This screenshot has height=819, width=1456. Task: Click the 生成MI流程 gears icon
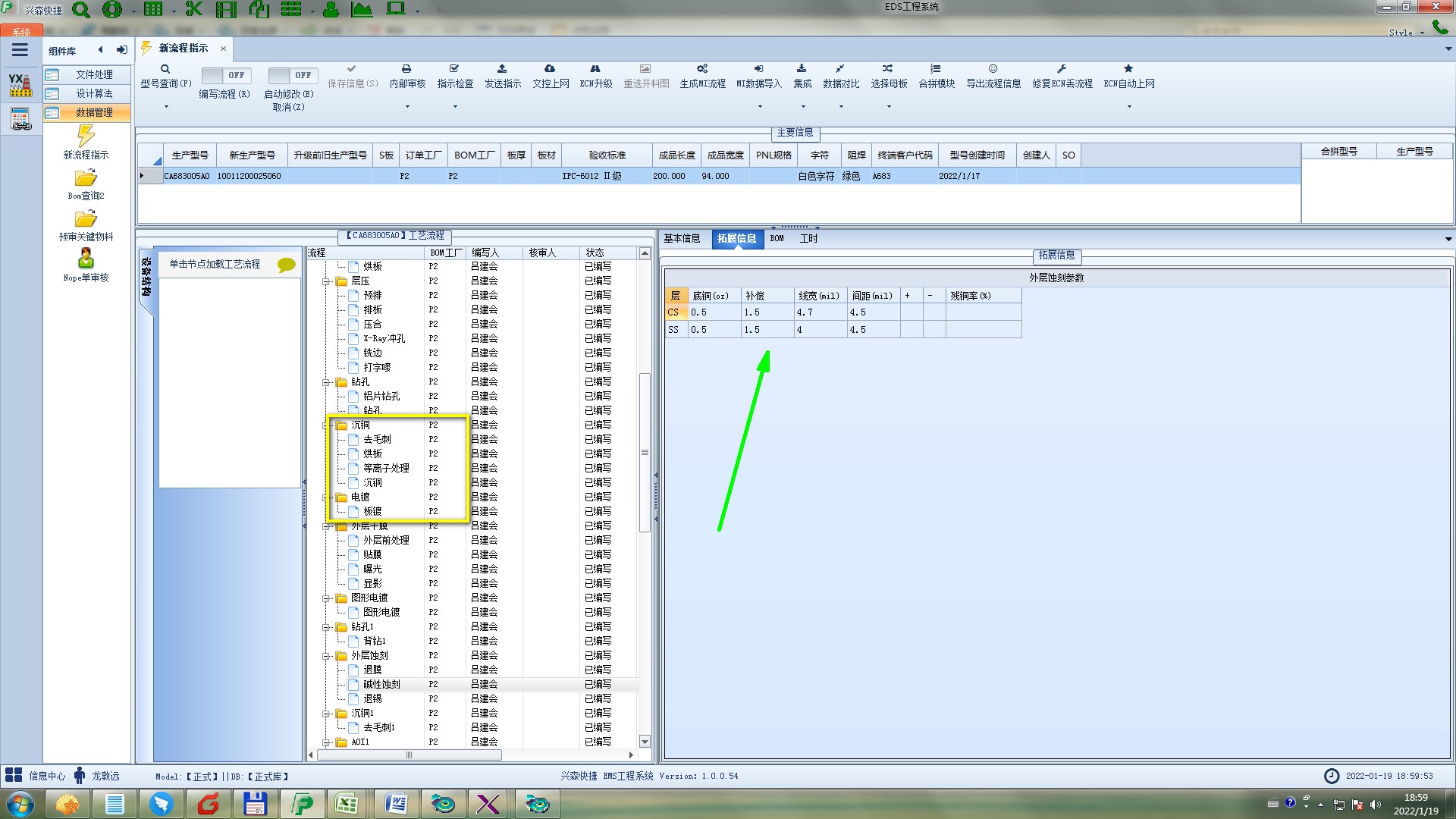coord(702,69)
